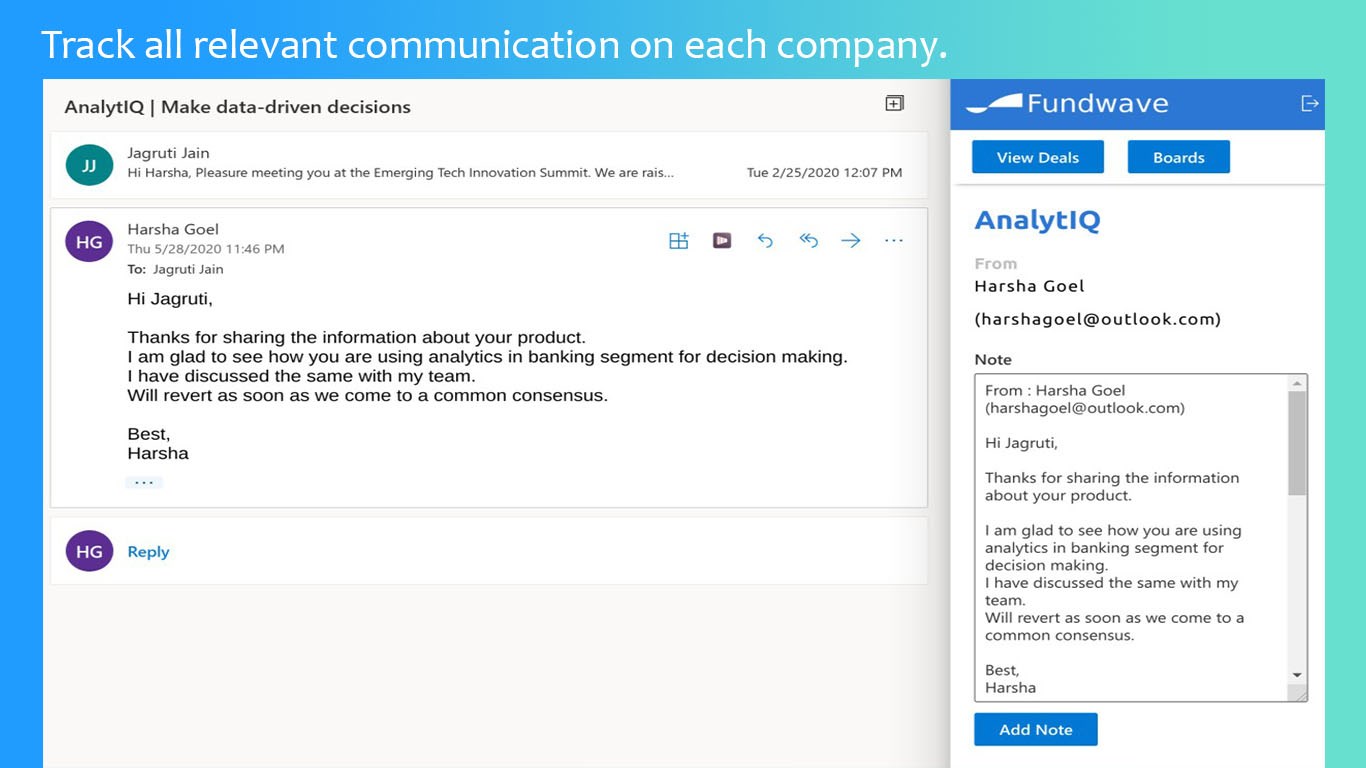Open the add-ins grid icon

[x=679, y=241]
